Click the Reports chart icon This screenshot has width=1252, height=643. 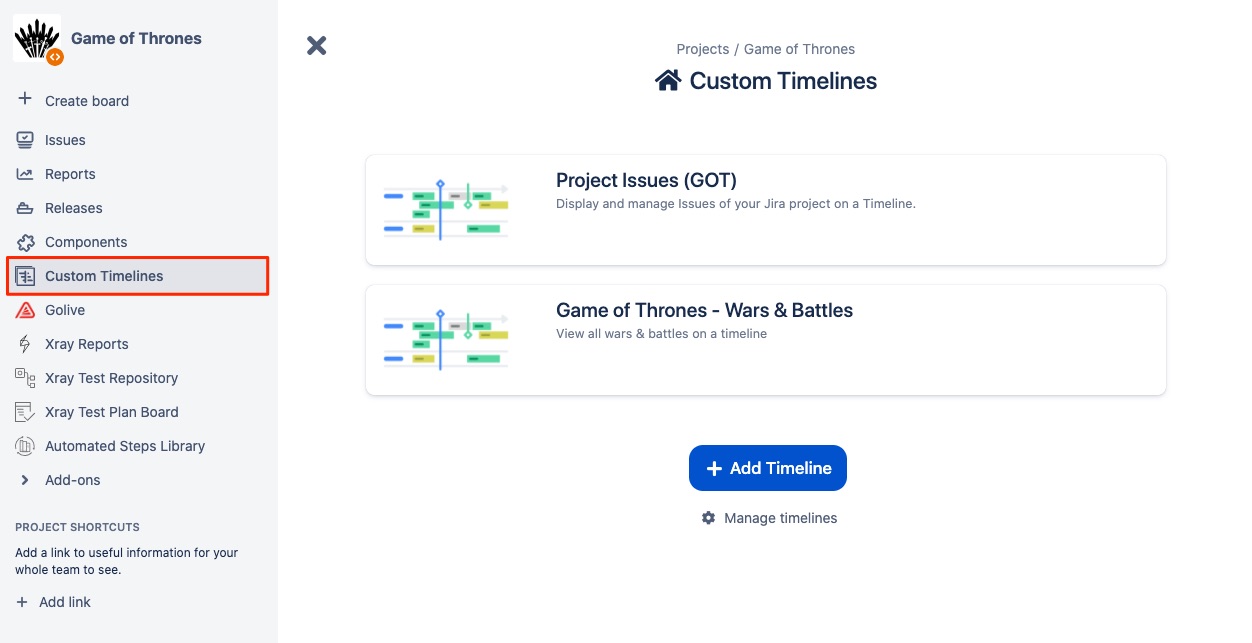click(26, 174)
